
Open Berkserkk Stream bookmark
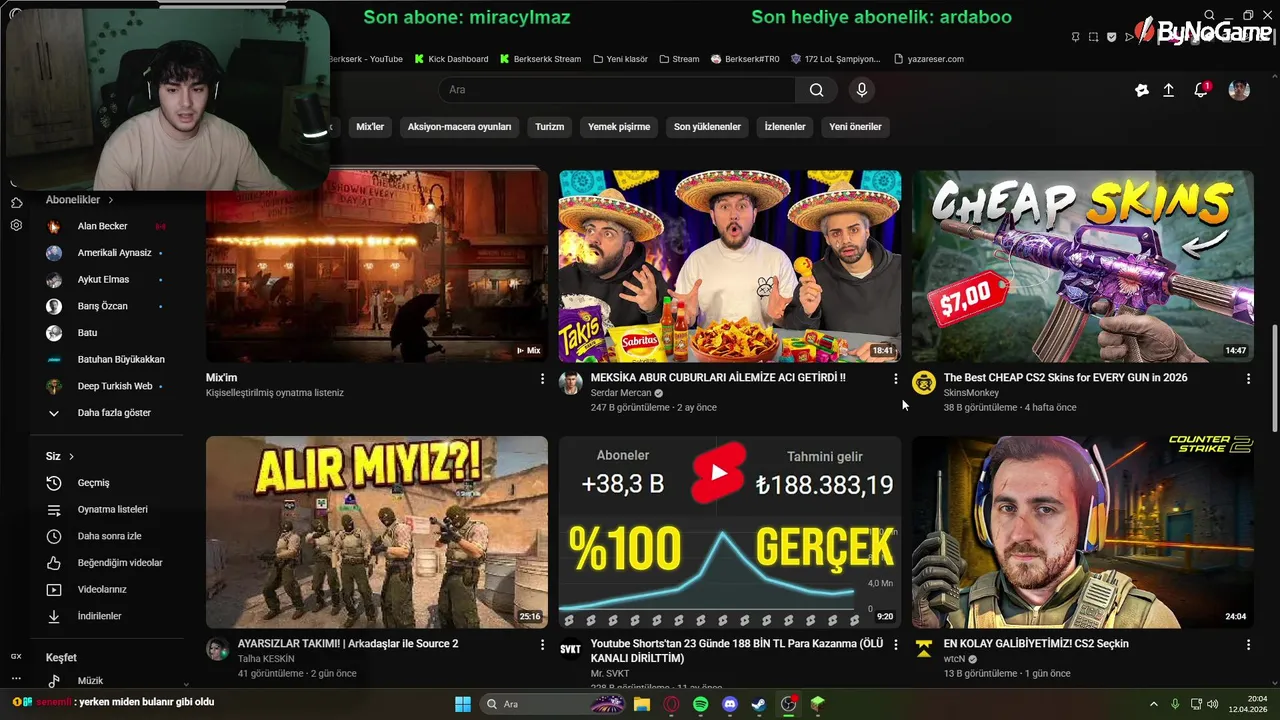coord(540,59)
